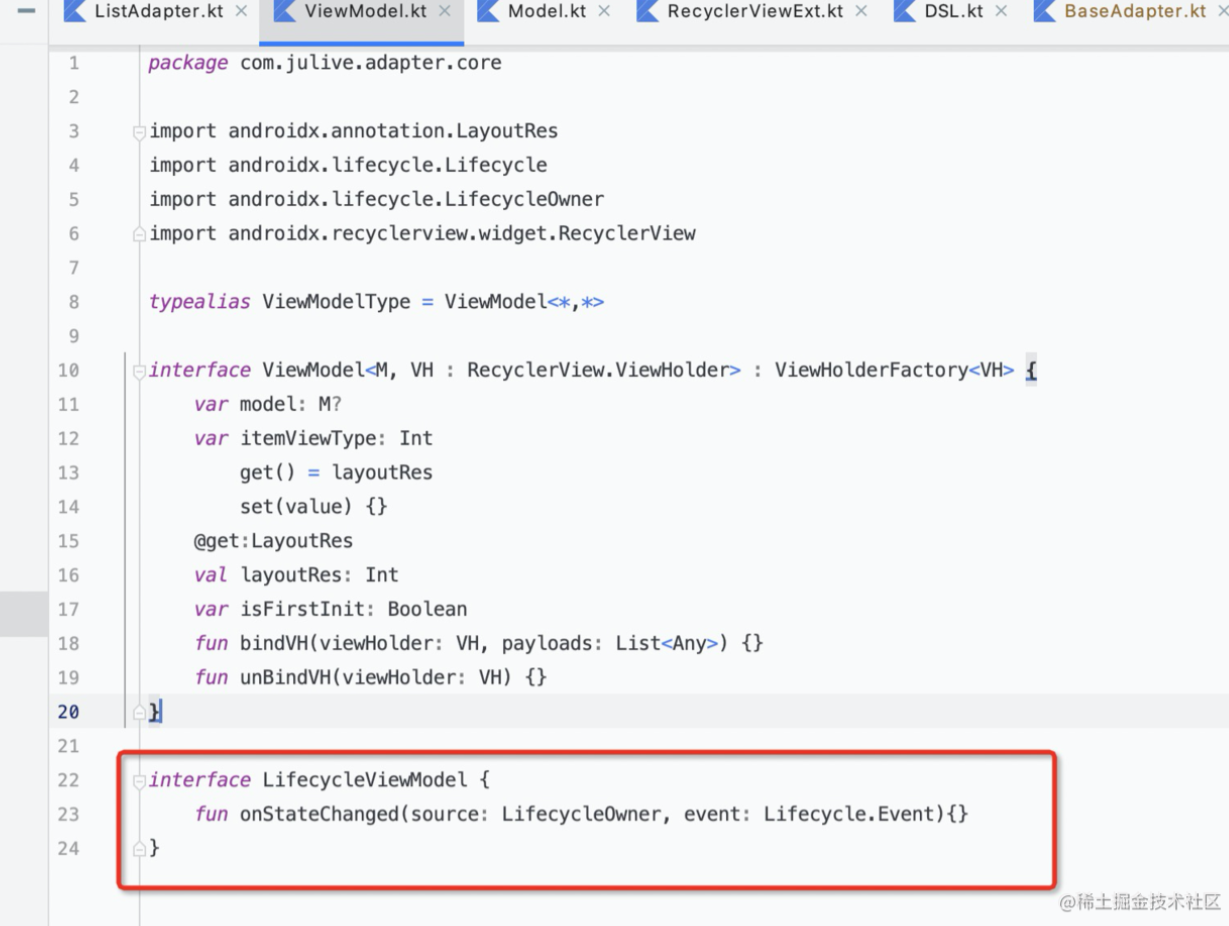This screenshot has height=926, width=1229.
Task: Switch to the RecyclerViewExt.kt tab
Action: pyautogui.click(x=752, y=12)
